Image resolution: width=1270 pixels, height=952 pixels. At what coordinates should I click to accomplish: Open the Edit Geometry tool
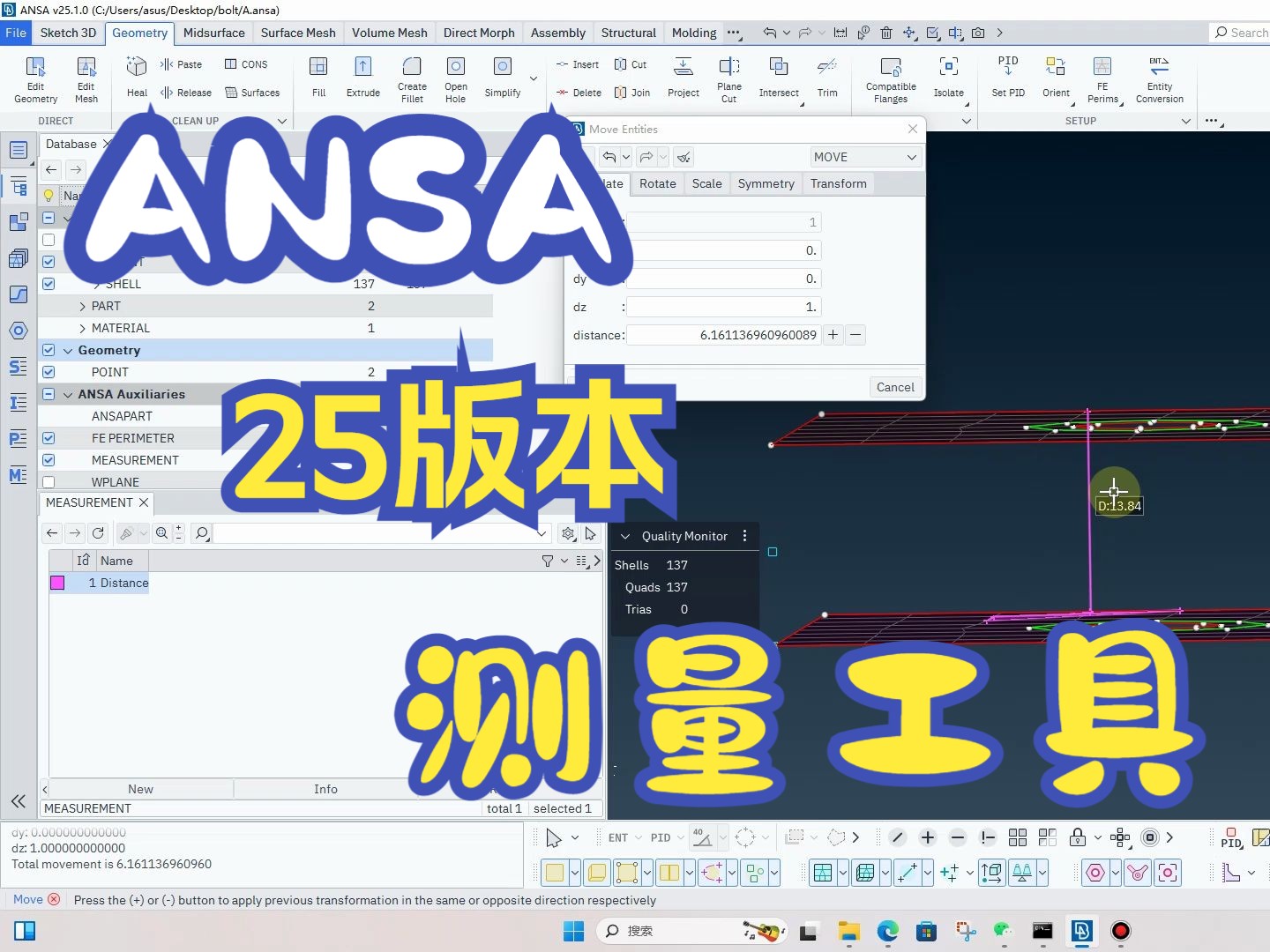(x=35, y=79)
